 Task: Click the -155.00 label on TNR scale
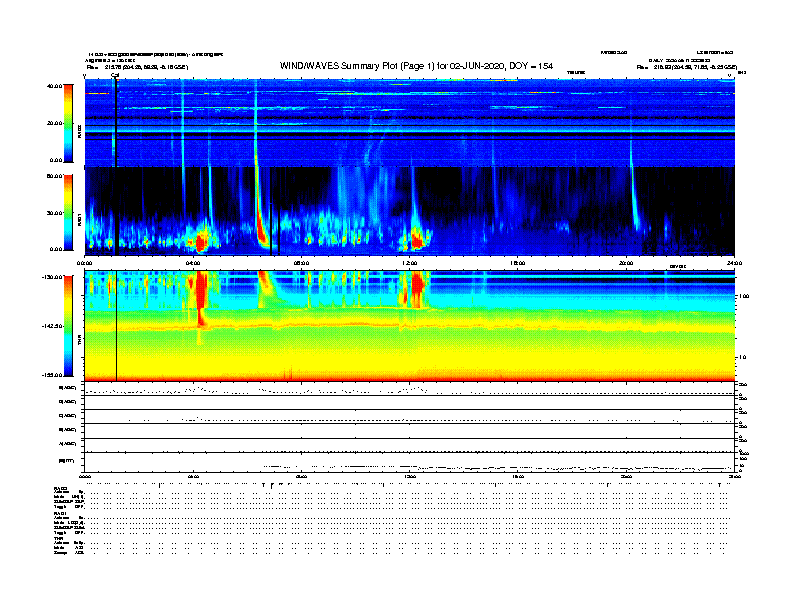[52, 375]
